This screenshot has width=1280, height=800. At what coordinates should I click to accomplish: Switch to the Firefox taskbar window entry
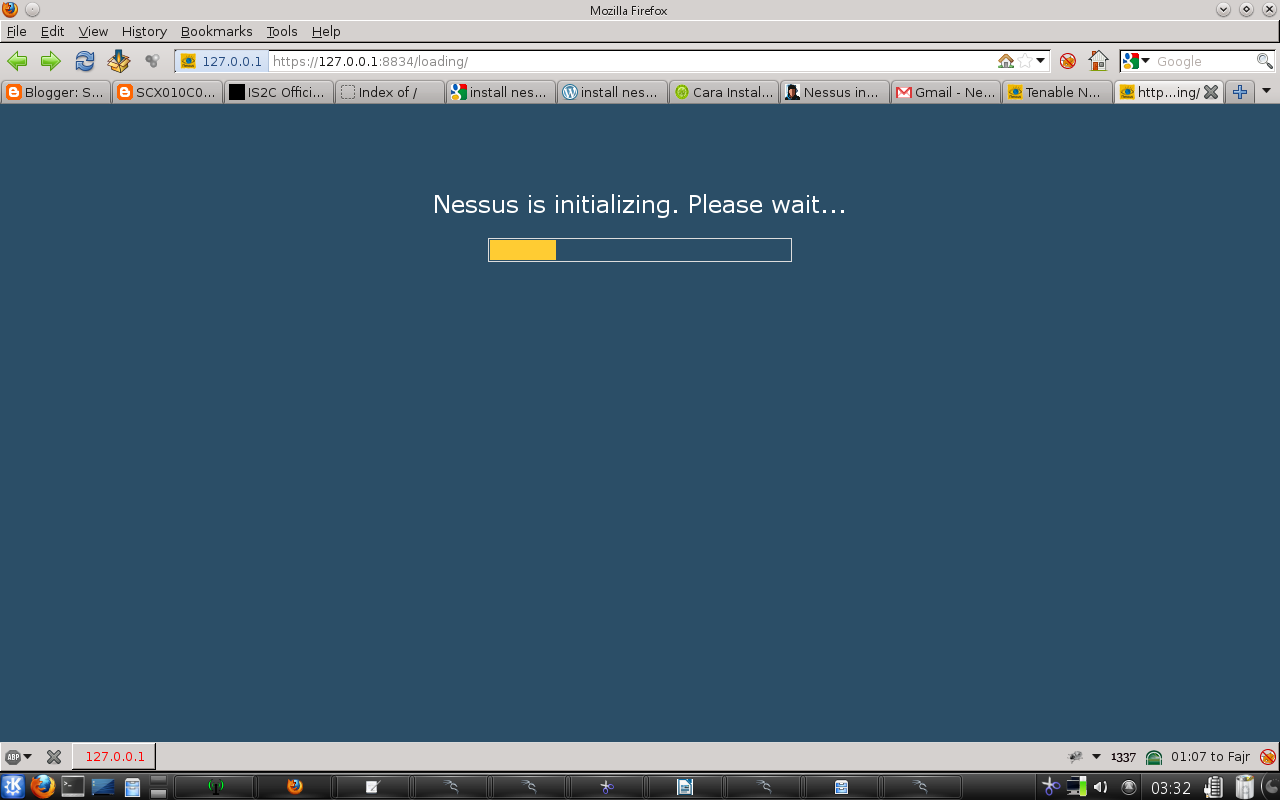click(294, 787)
